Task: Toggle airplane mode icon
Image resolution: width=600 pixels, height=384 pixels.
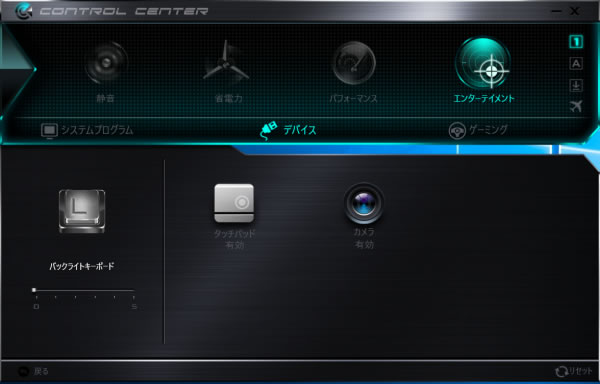Action: click(x=576, y=106)
